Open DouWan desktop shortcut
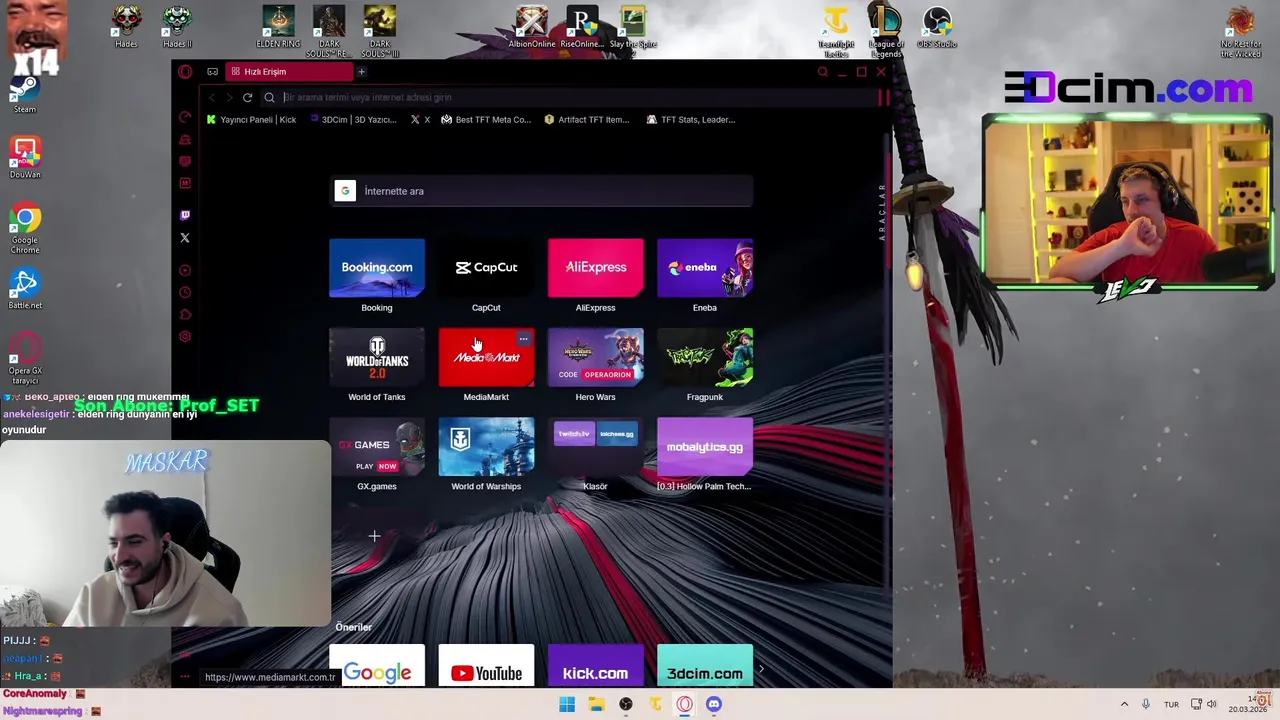Screen dimensions: 1280x720 click(x=25, y=159)
